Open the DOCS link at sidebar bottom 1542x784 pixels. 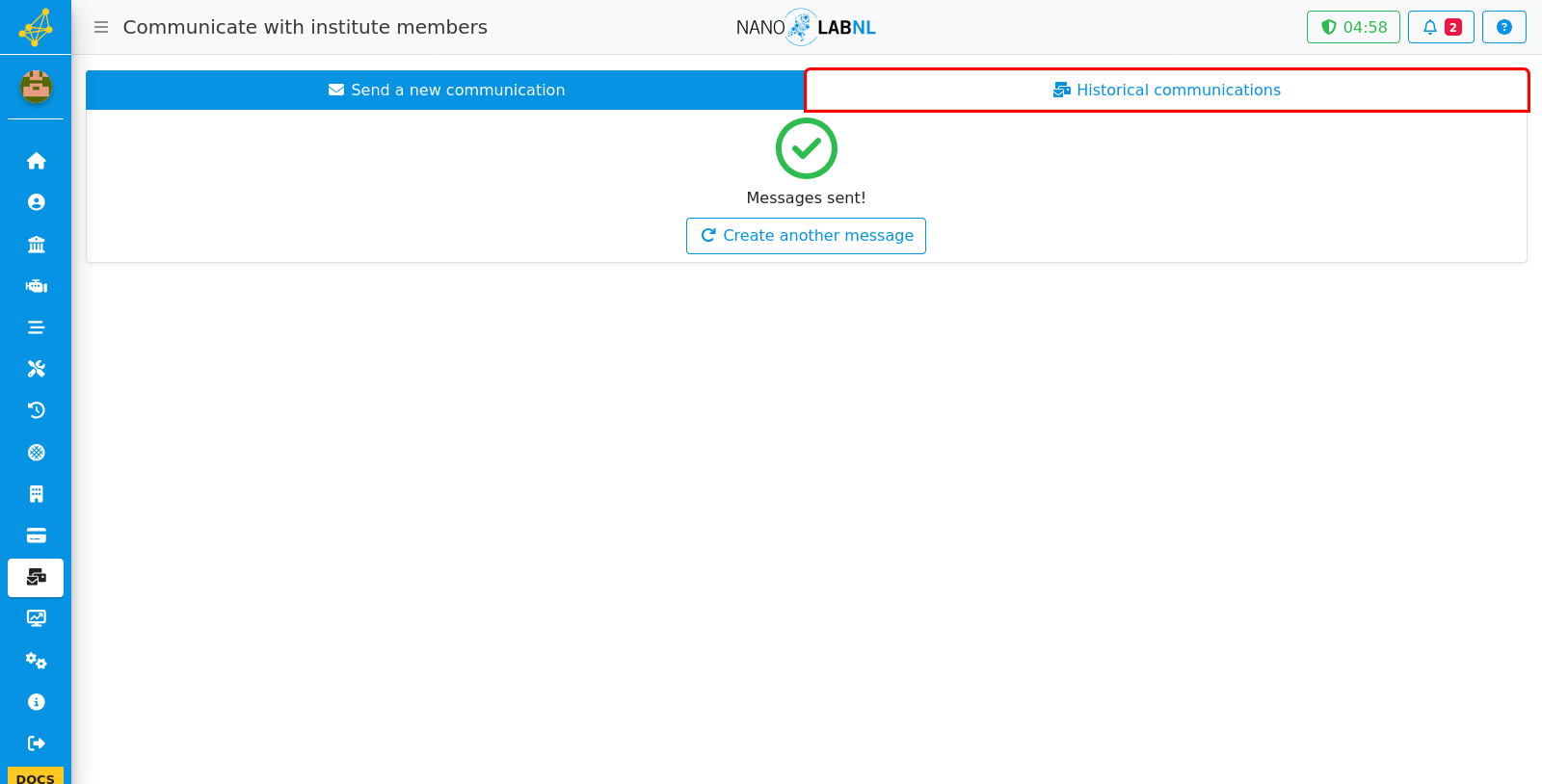36,776
